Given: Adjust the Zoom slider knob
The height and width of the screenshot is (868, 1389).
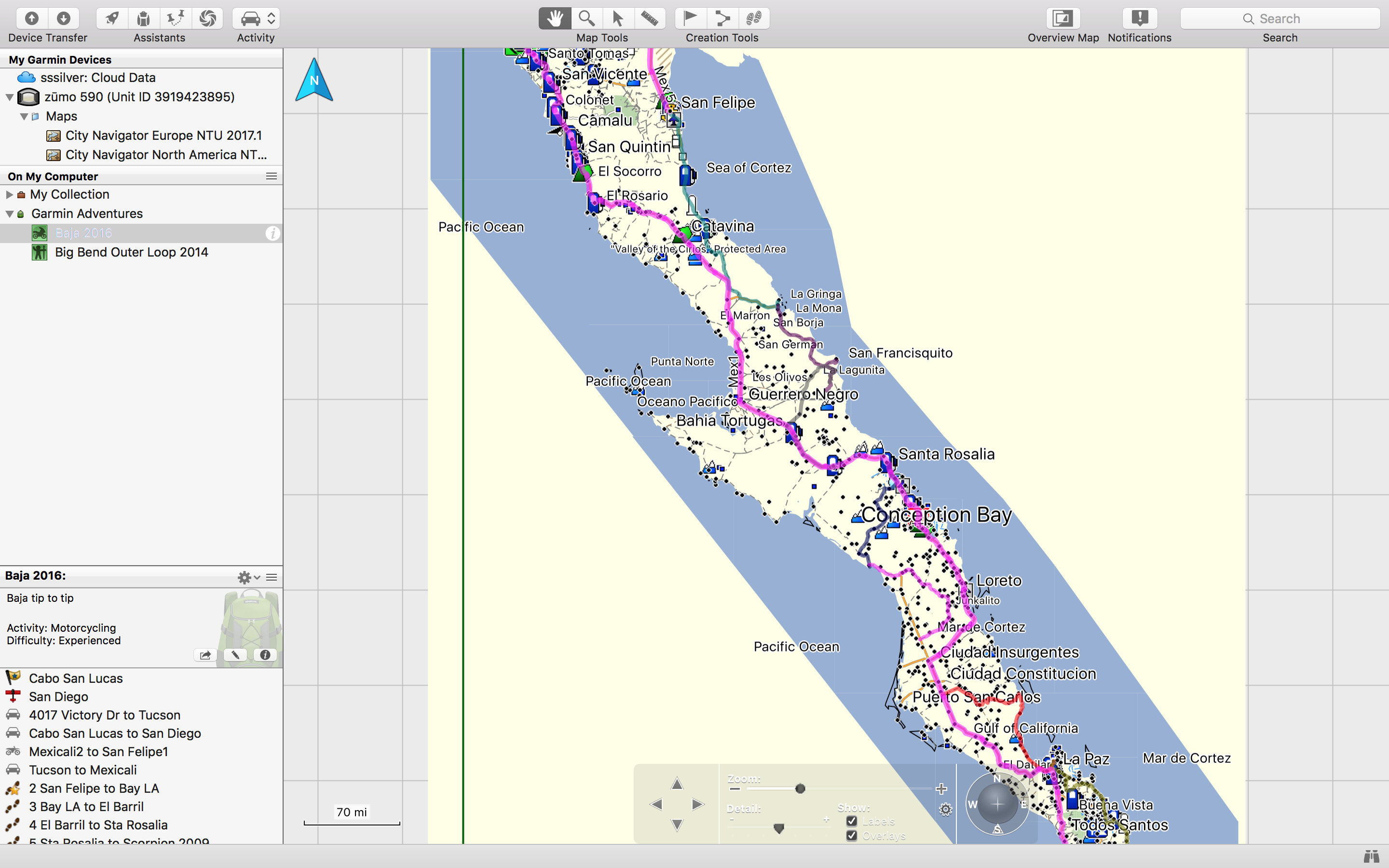Looking at the screenshot, I should 800,789.
